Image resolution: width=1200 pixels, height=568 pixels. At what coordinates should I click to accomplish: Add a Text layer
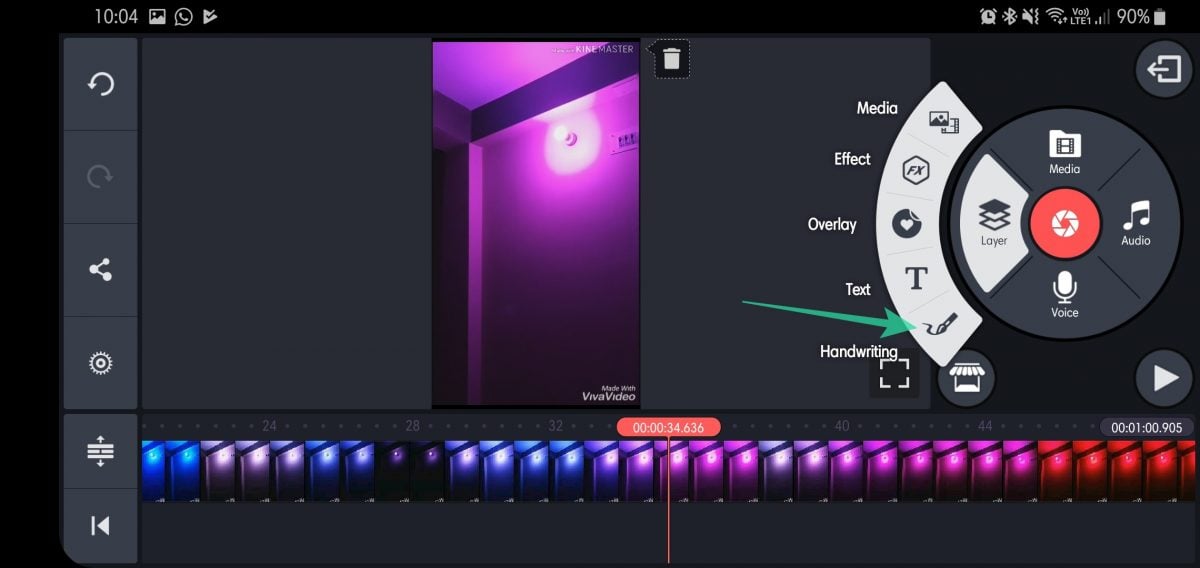(916, 277)
